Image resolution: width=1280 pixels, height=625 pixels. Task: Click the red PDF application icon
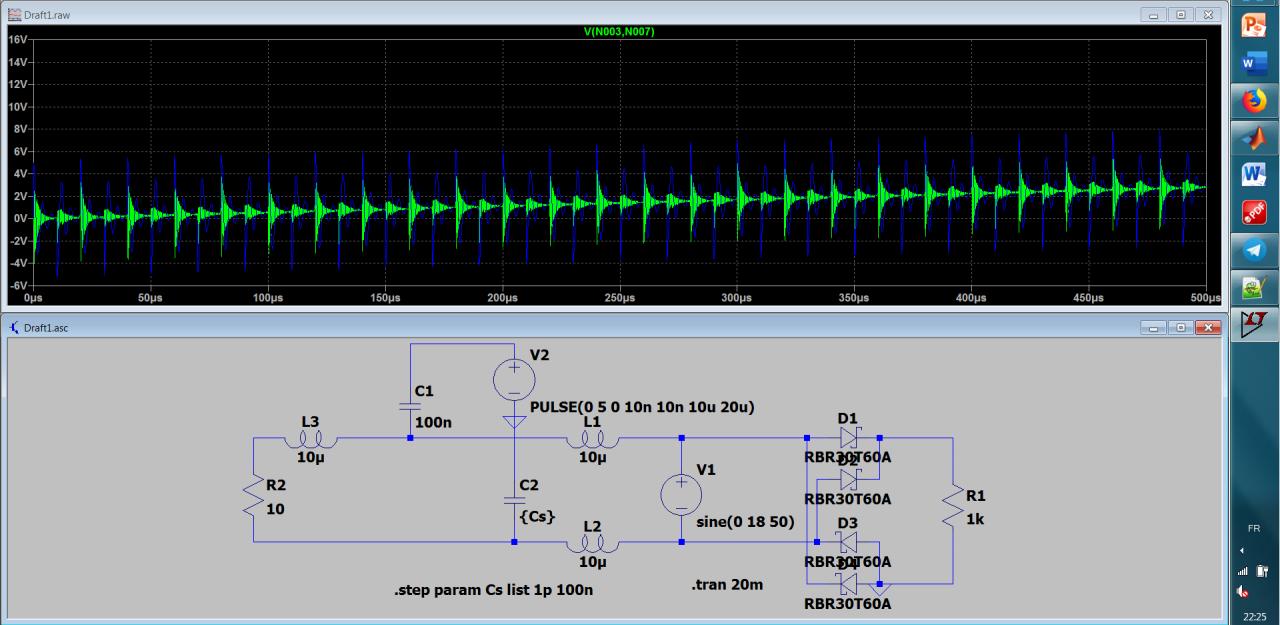click(x=1254, y=212)
